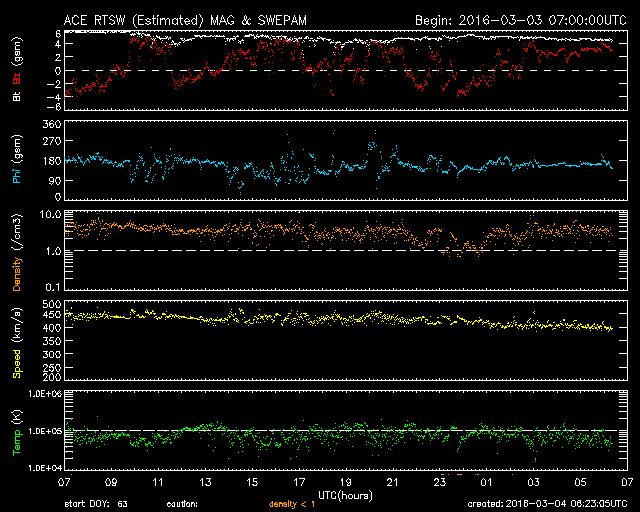Image resolution: width=640 pixels, height=512 pixels.
Task: Click the '23' hour label on the time axis
Action: click(440, 482)
